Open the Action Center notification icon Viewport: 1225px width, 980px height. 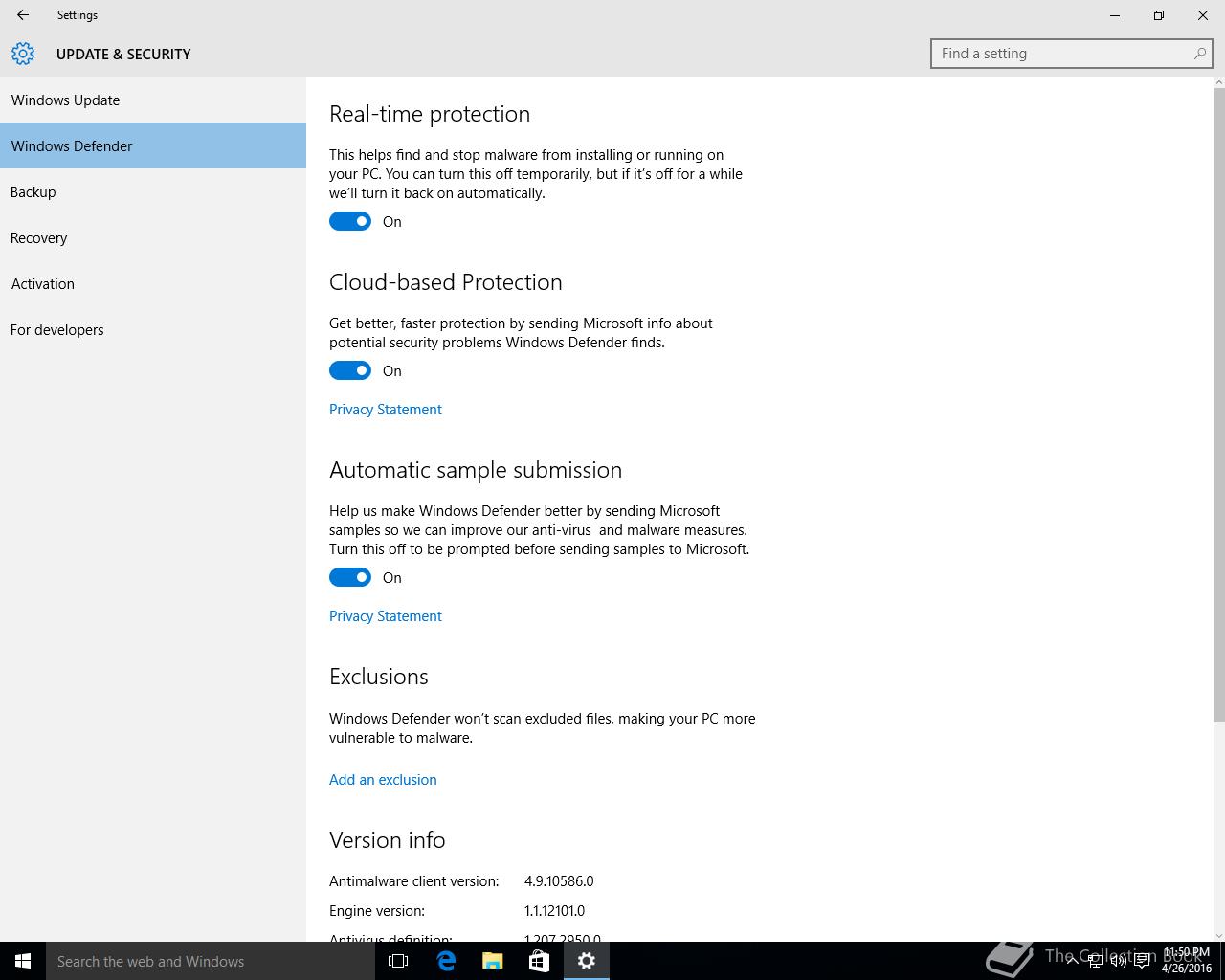point(1142,962)
